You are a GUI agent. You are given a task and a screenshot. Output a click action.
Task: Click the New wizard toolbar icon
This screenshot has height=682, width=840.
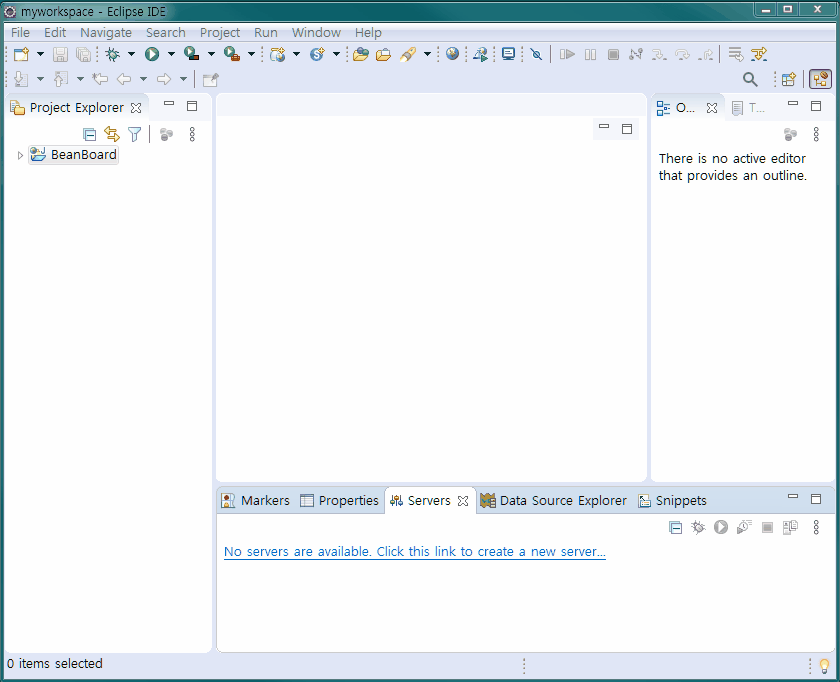click(x=21, y=54)
